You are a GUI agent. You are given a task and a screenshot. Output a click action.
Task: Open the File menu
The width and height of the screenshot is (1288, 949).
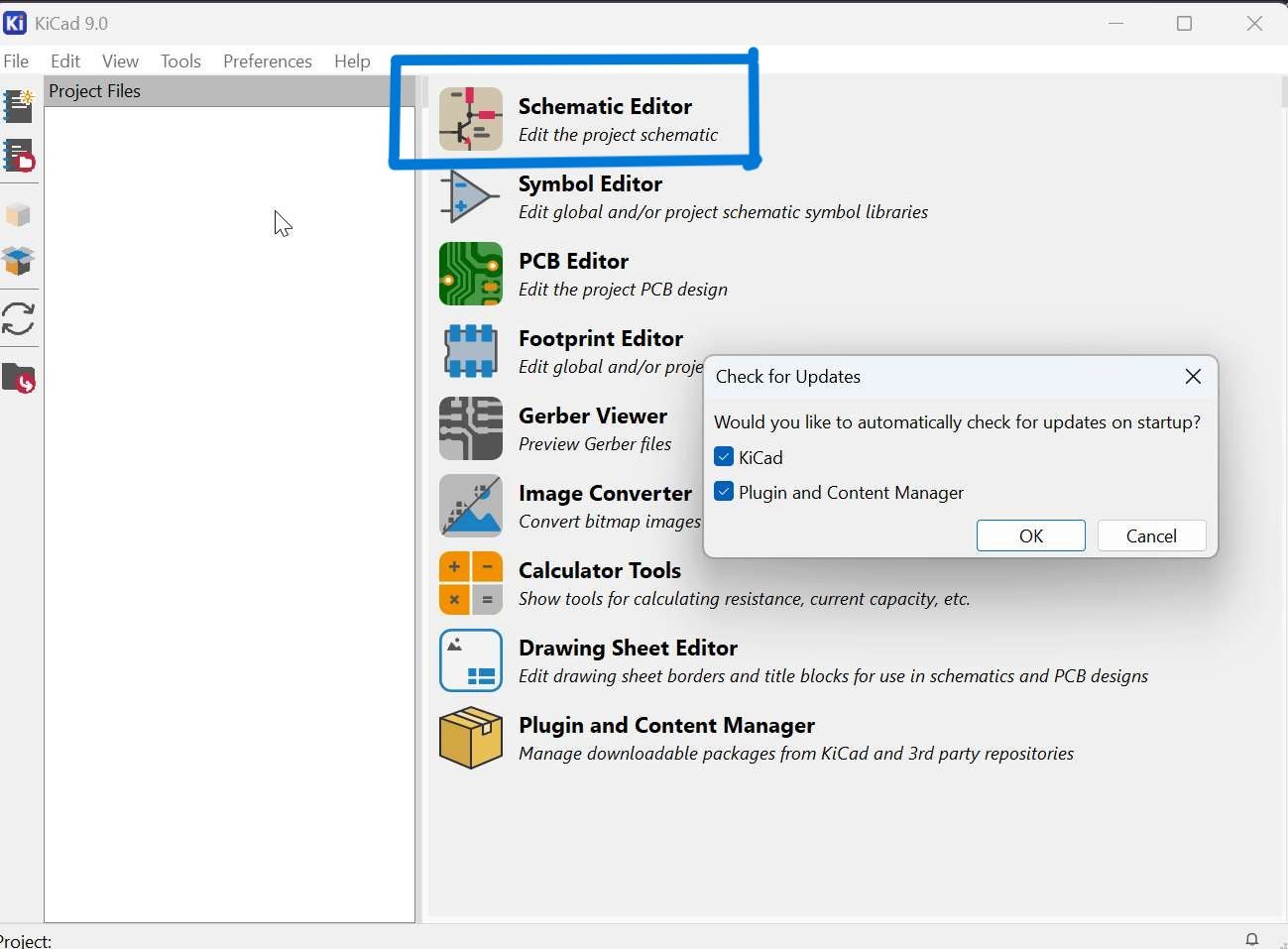tap(16, 61)
